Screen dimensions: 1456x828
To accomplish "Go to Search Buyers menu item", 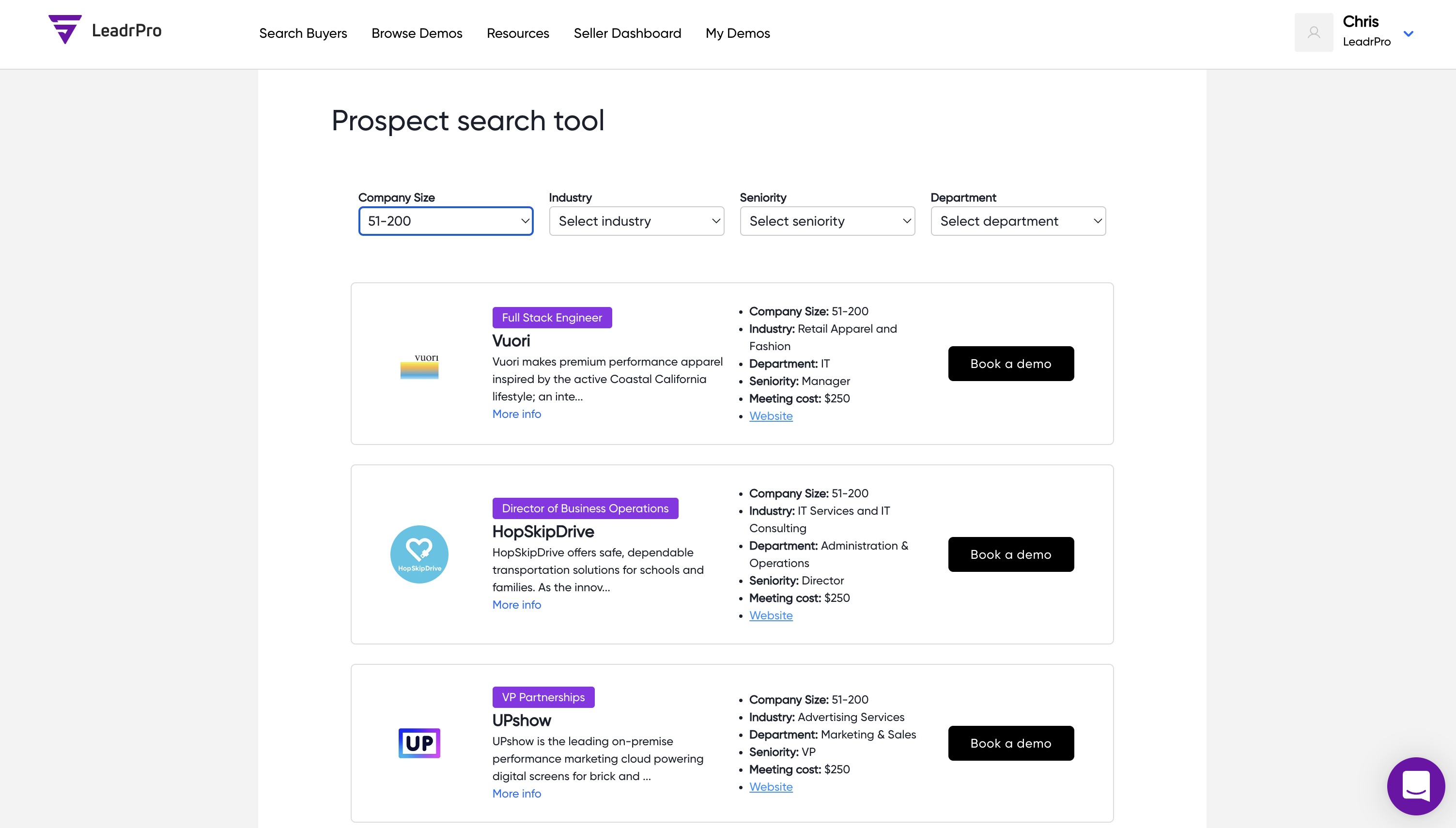I will (303, 33).
